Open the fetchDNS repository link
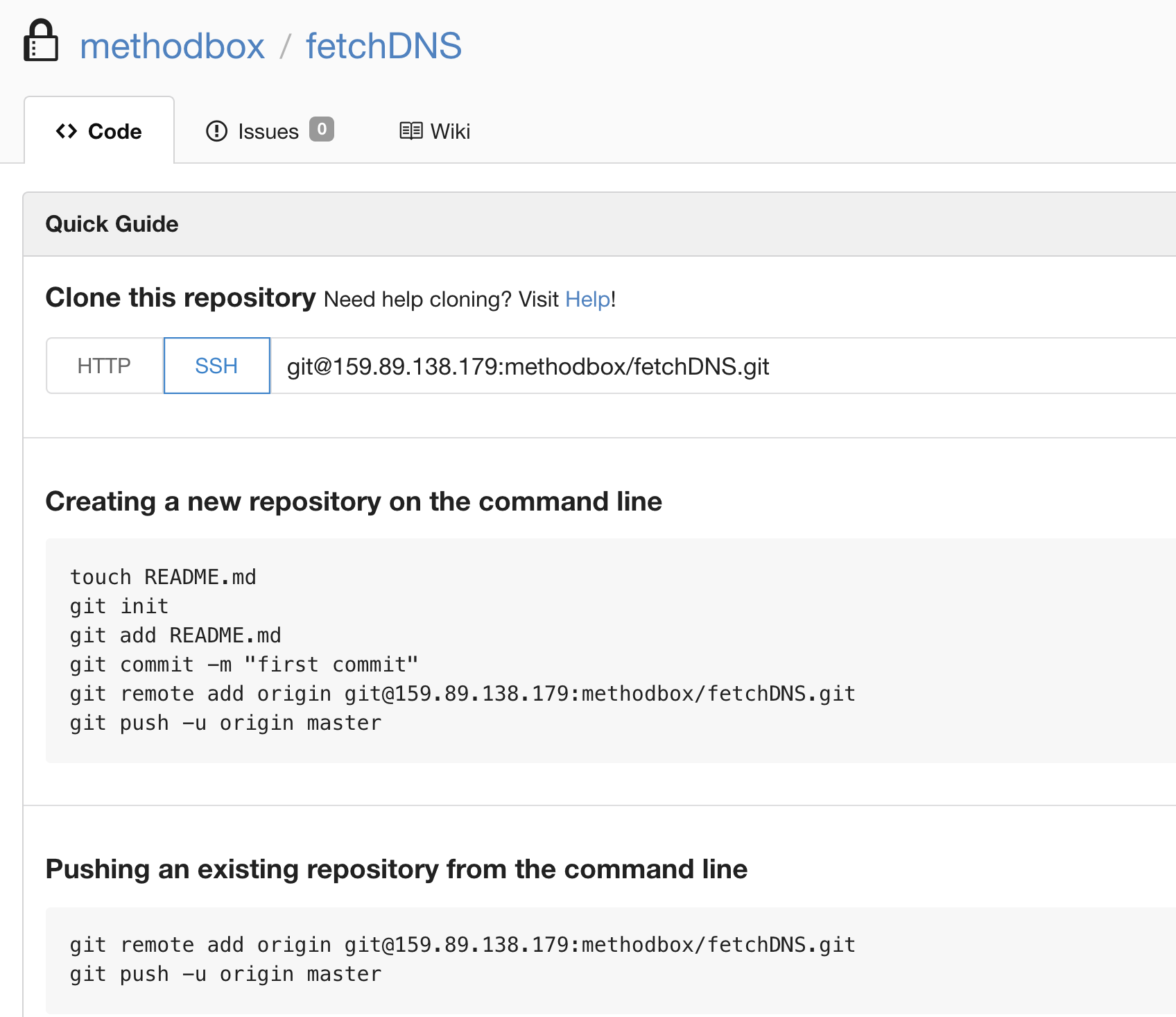Image resolution: width=1176 pixels, height=1017 pixels. (x=383, y=46)
